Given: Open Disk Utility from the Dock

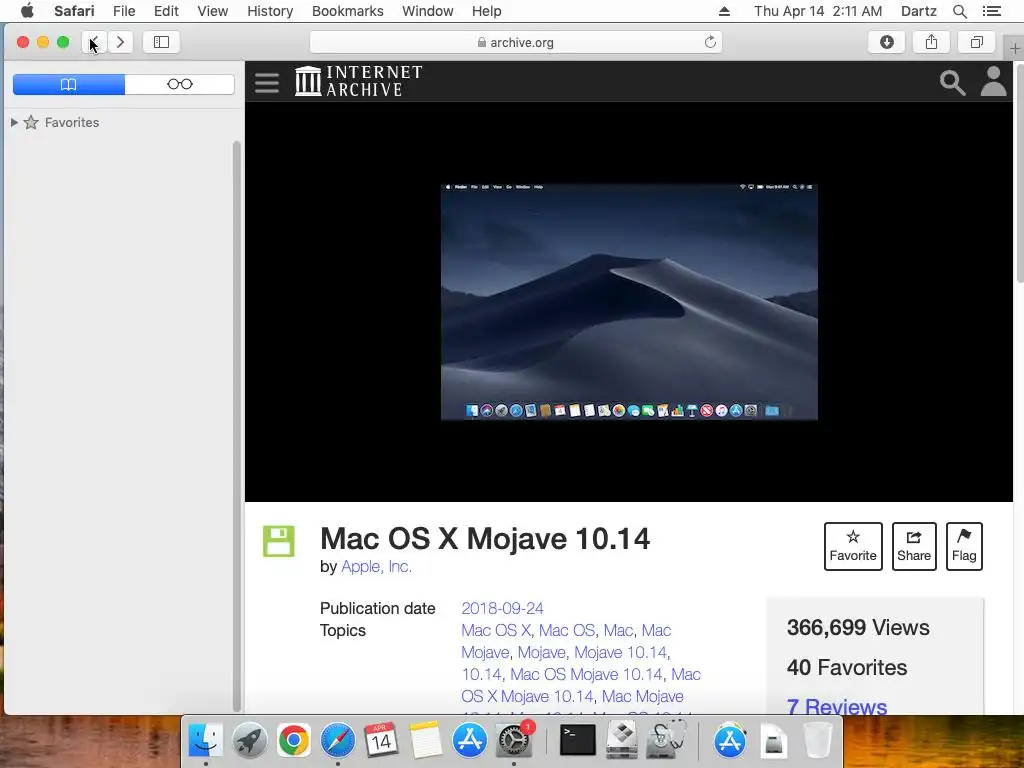Looking at the screenshot, I should [666, 741].
